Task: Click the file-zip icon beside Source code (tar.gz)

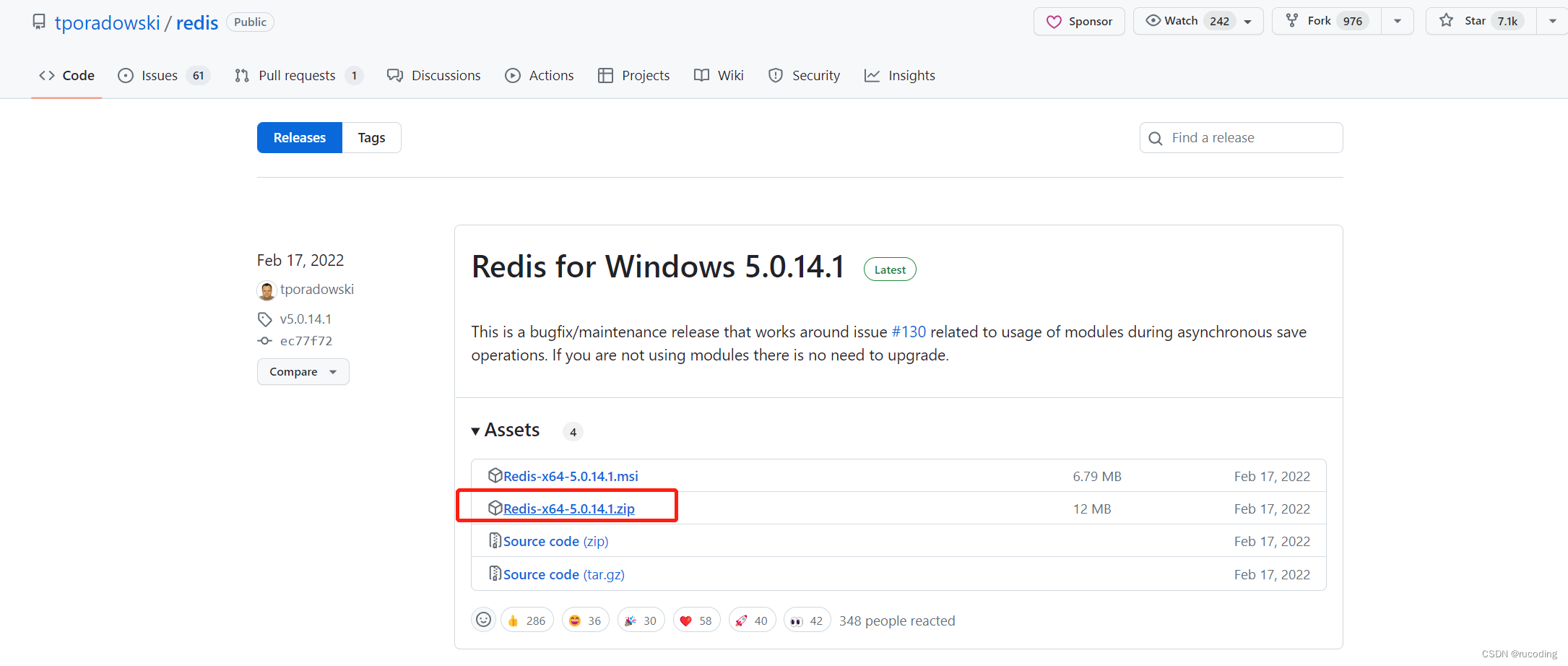Action: (x=495, y=574)
